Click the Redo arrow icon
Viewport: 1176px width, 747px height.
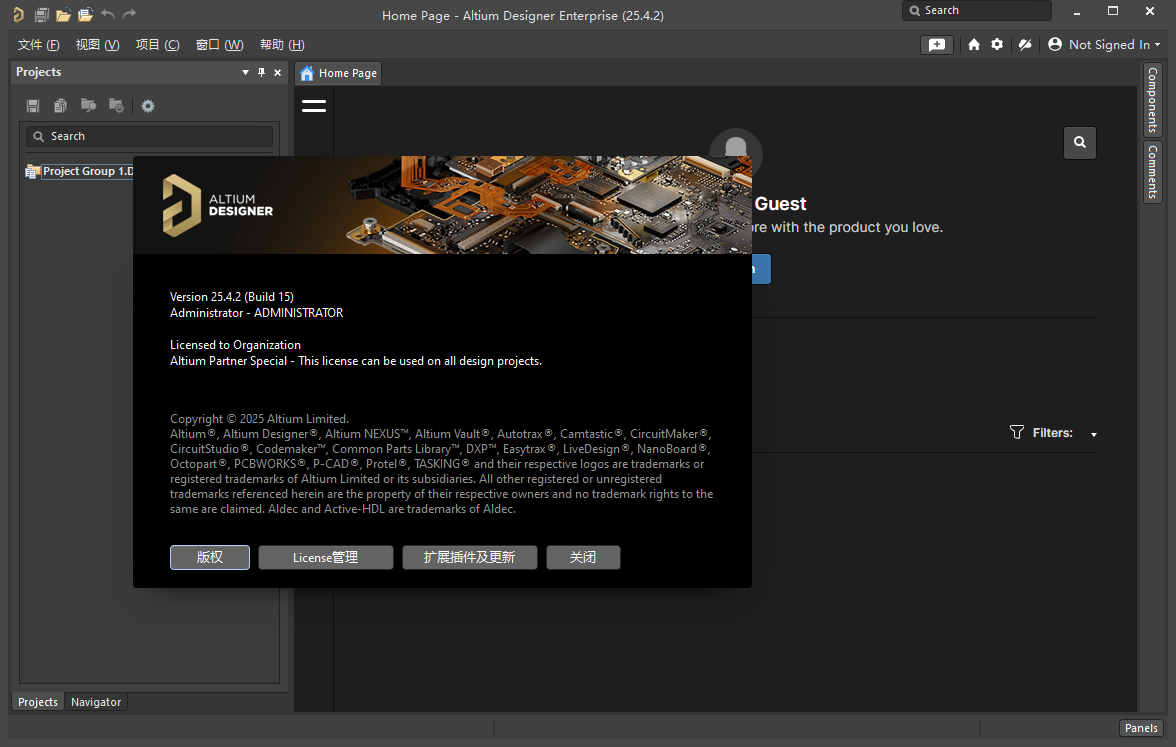coord(130,14)
